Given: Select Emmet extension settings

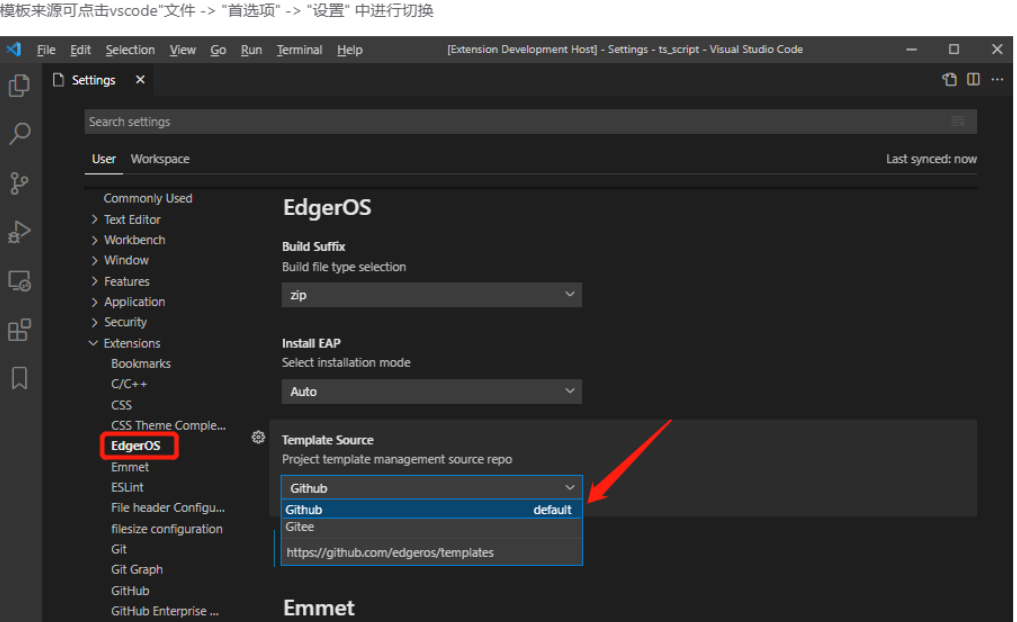Looking at the screenshot, I should pos(130,467).
